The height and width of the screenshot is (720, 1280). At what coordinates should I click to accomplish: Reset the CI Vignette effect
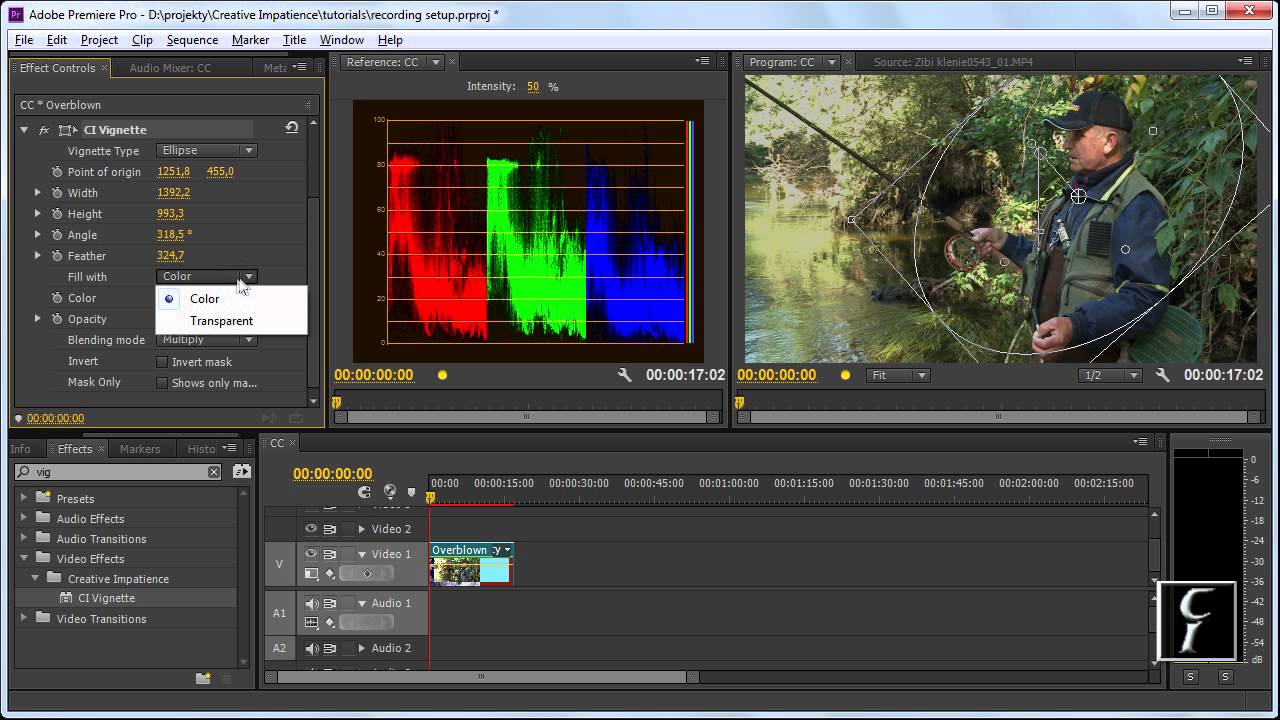pyautogui.click(x=291, y=129)
